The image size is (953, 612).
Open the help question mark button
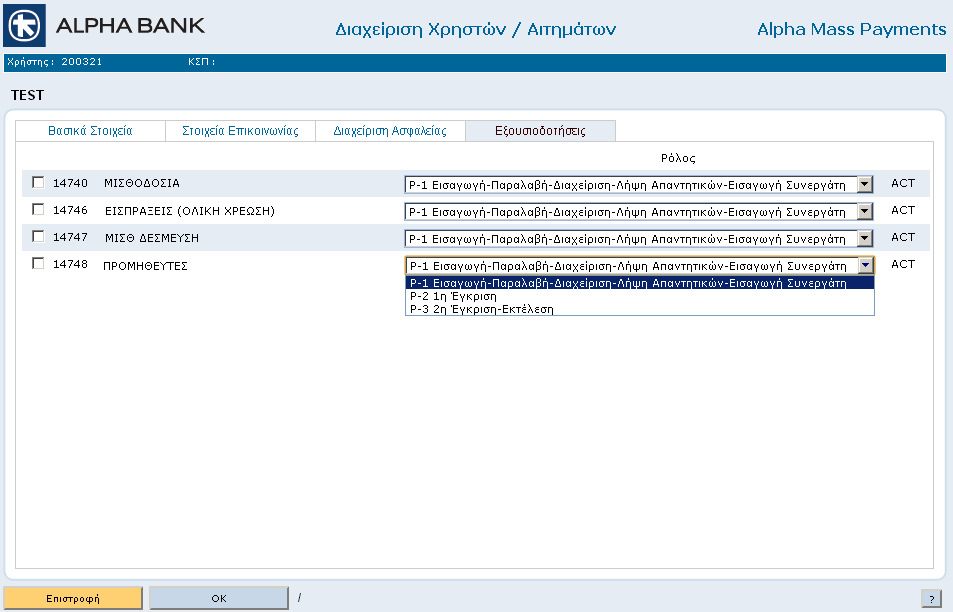pyautogui.click(x=932, y=598)
